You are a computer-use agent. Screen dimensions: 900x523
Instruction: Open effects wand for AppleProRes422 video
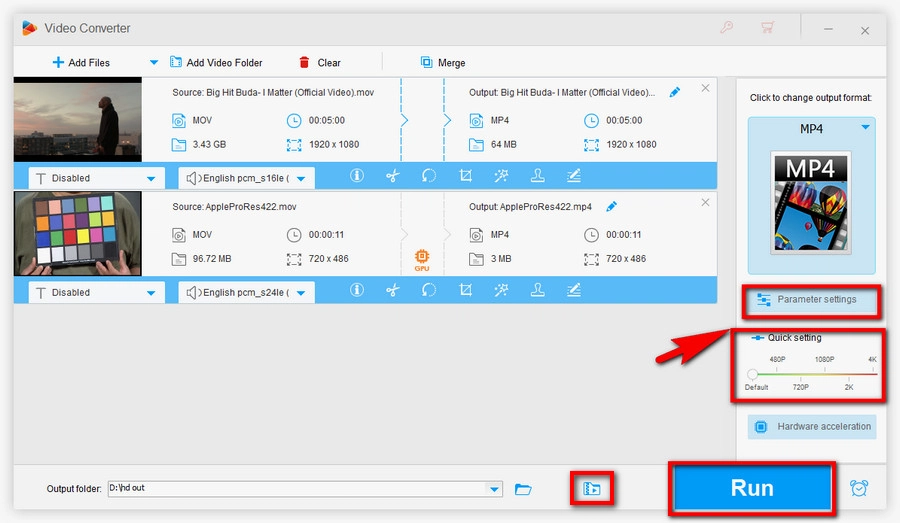tap(501, 290)
